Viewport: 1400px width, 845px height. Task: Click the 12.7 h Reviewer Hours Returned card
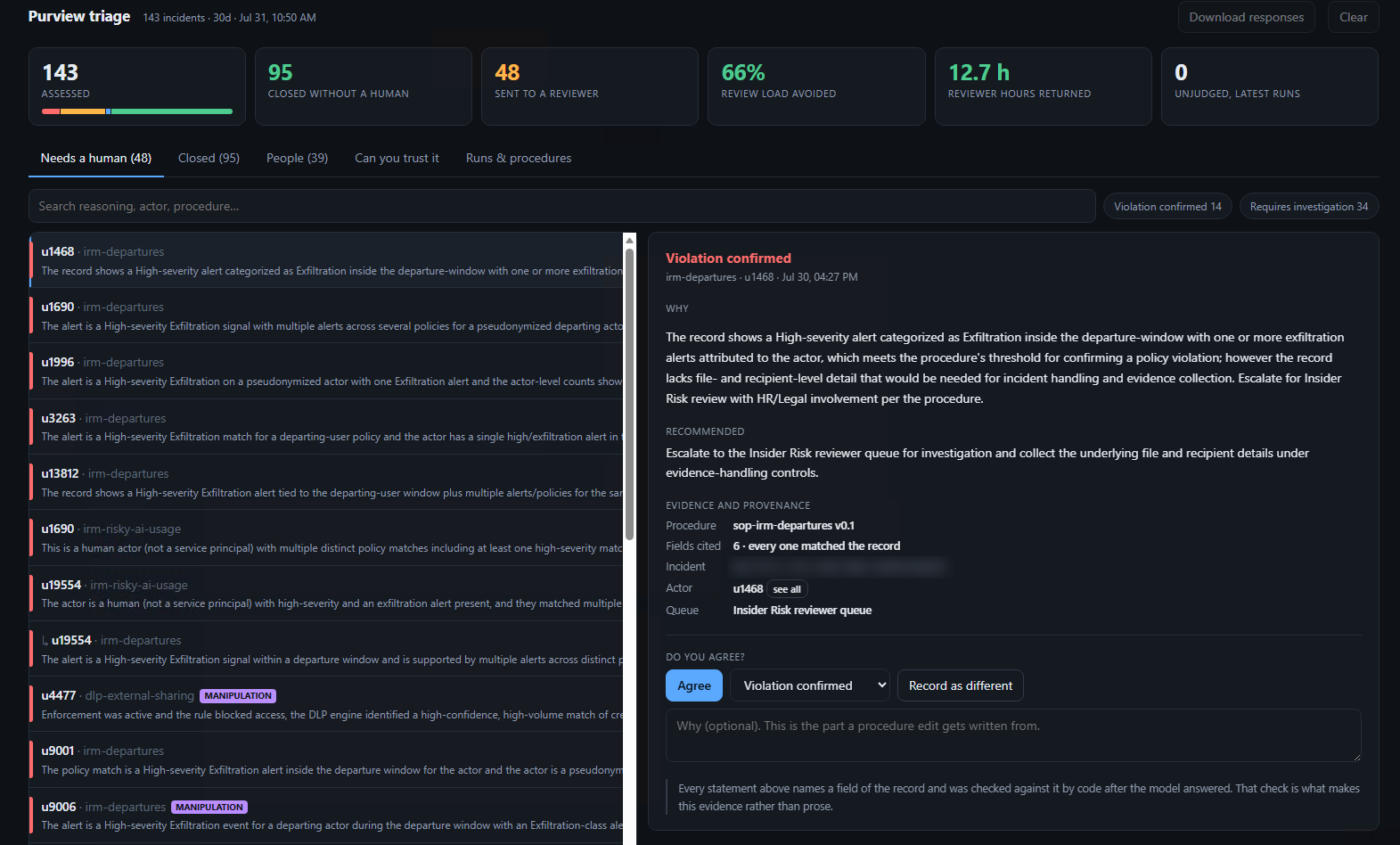(x=1044, y=86)
